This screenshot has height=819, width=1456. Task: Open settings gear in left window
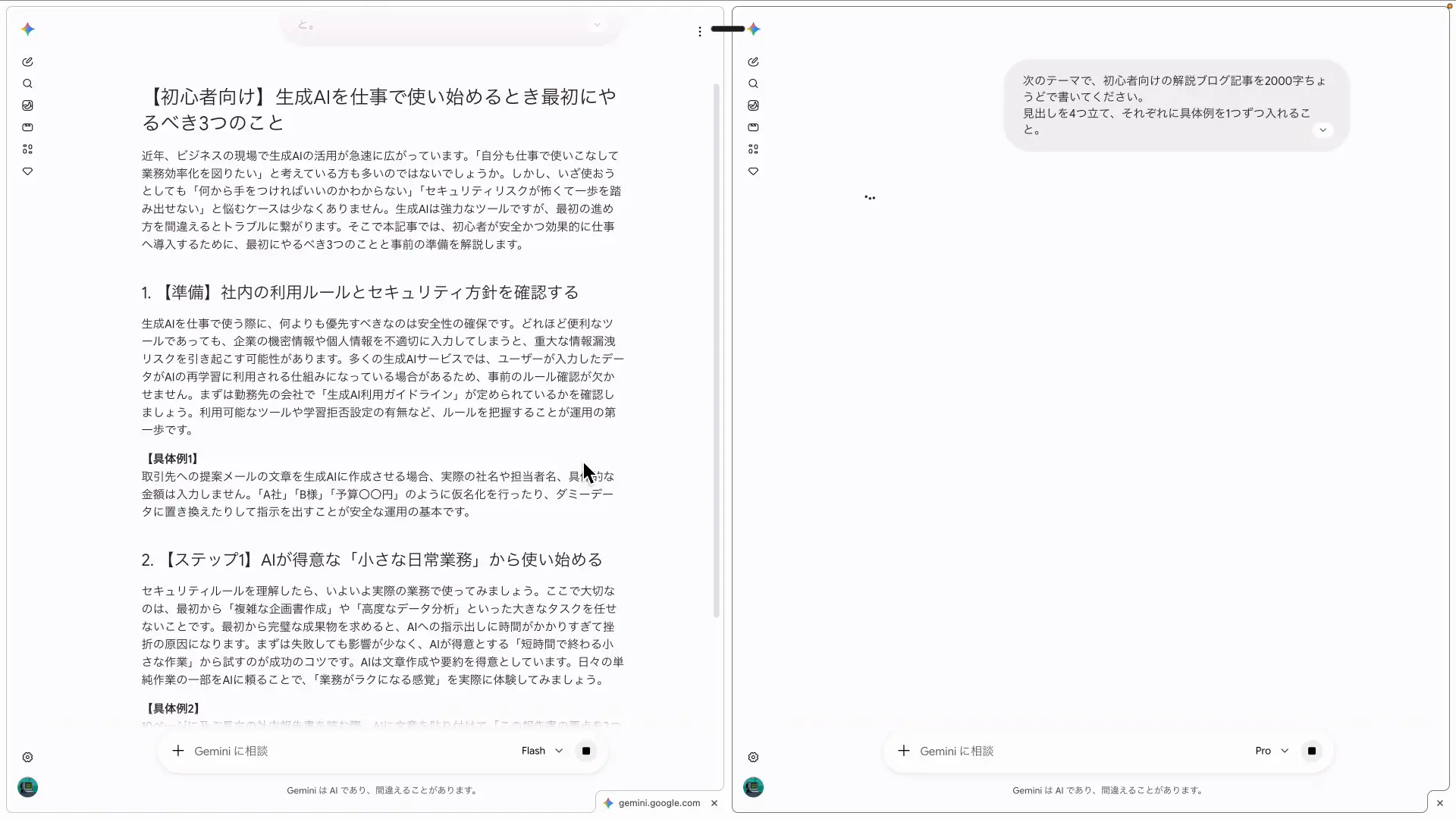point(28,758)
